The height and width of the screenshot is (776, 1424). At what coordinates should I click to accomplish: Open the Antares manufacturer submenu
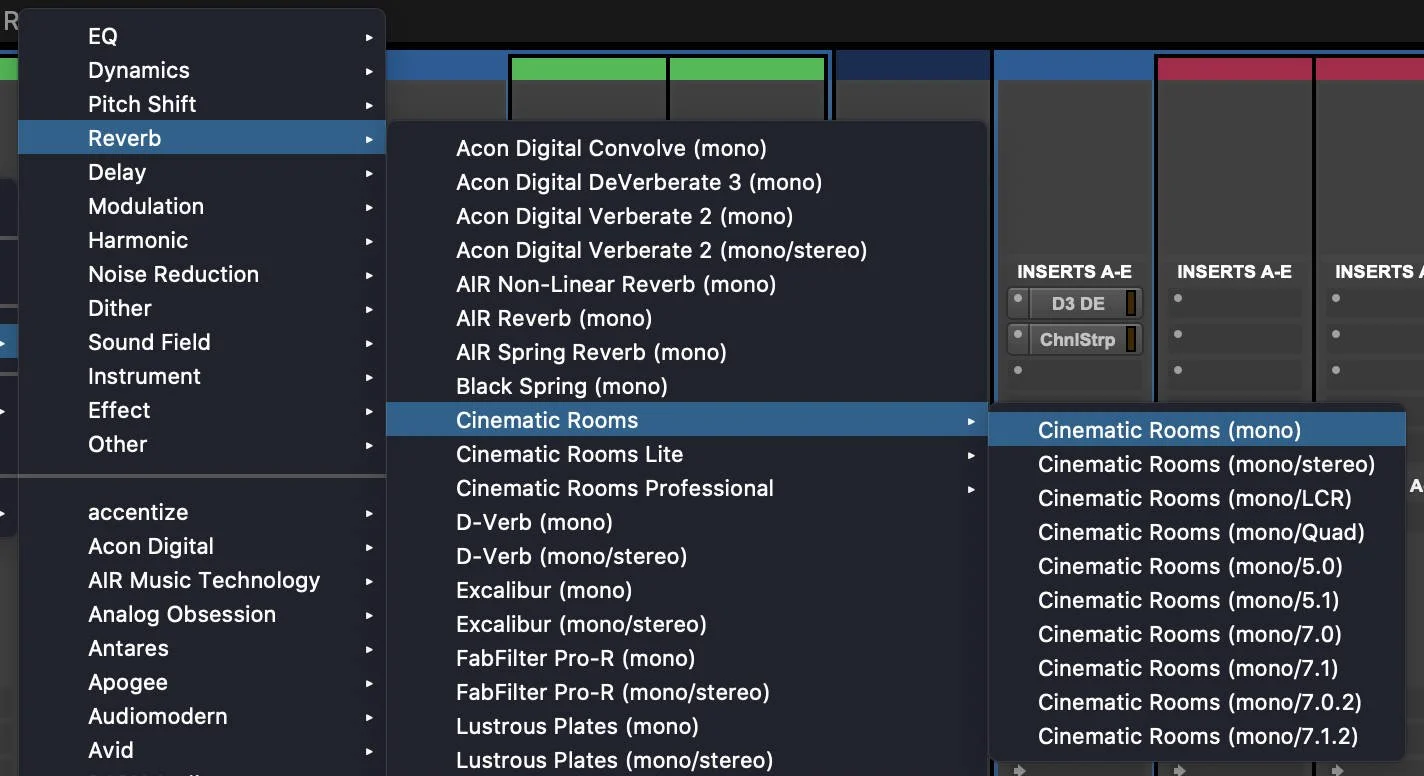202,648
